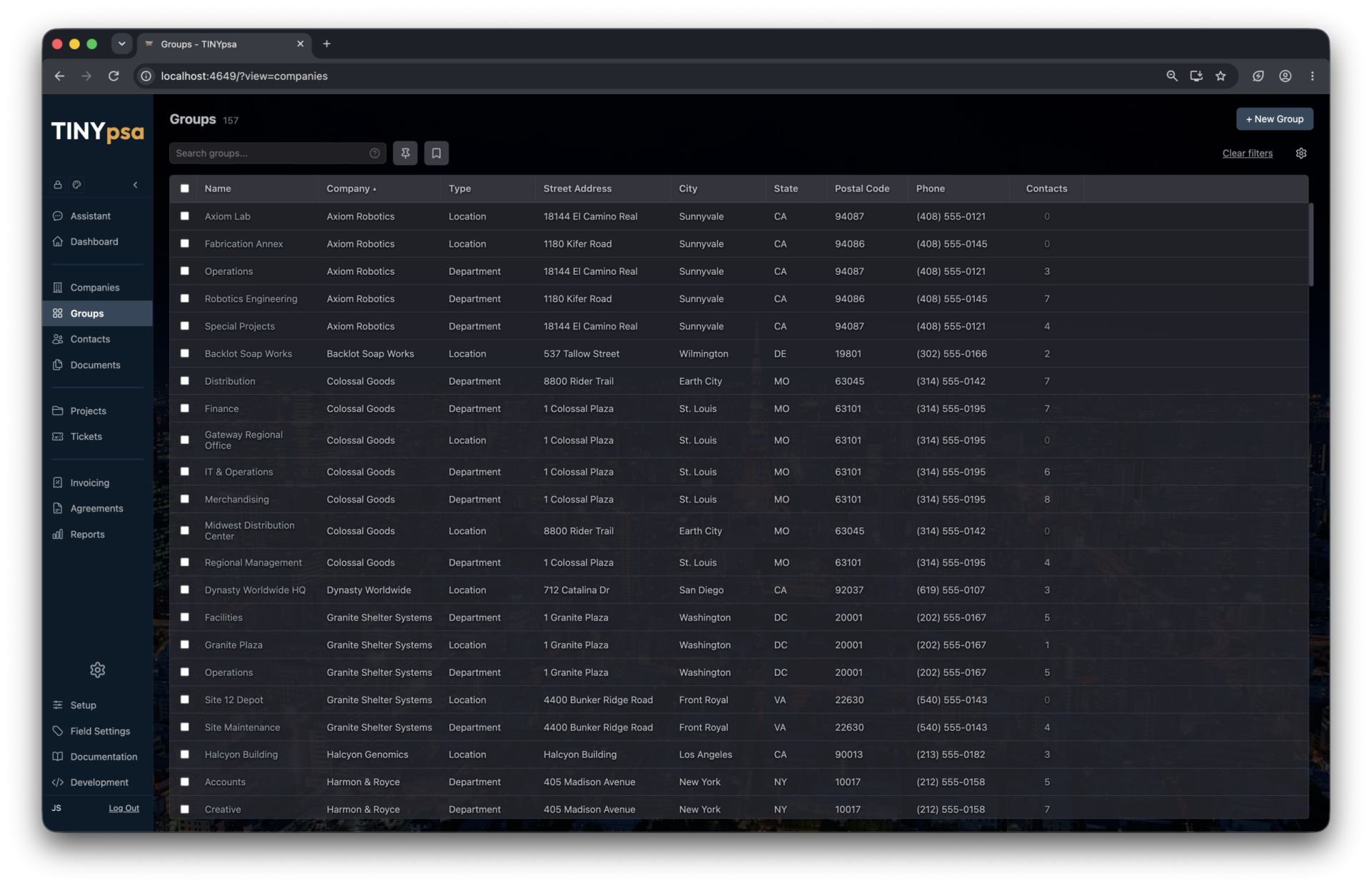This screenshot has width=1372, height=888.
Task: Click the Clear filters link
Action: [1247, 153]
